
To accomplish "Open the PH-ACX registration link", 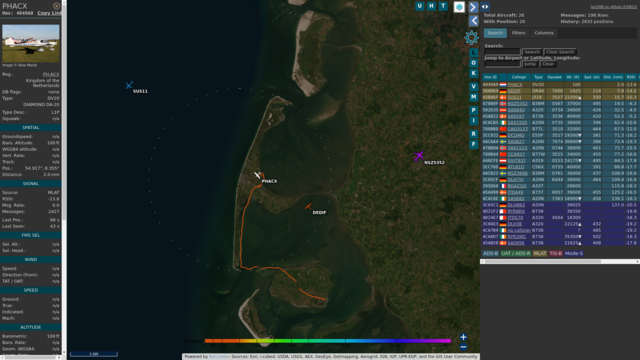I will coord(51,74).
